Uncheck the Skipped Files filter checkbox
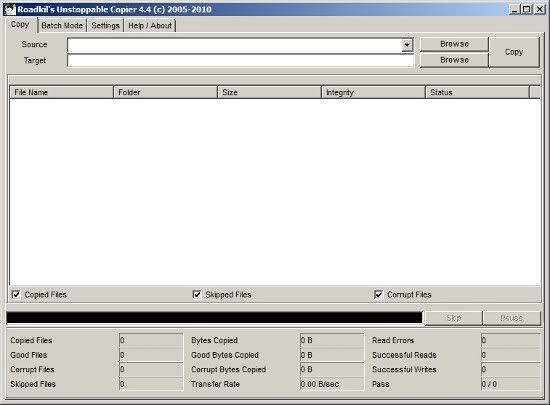The width and height of the screenshot is (550, 405). 197,295
